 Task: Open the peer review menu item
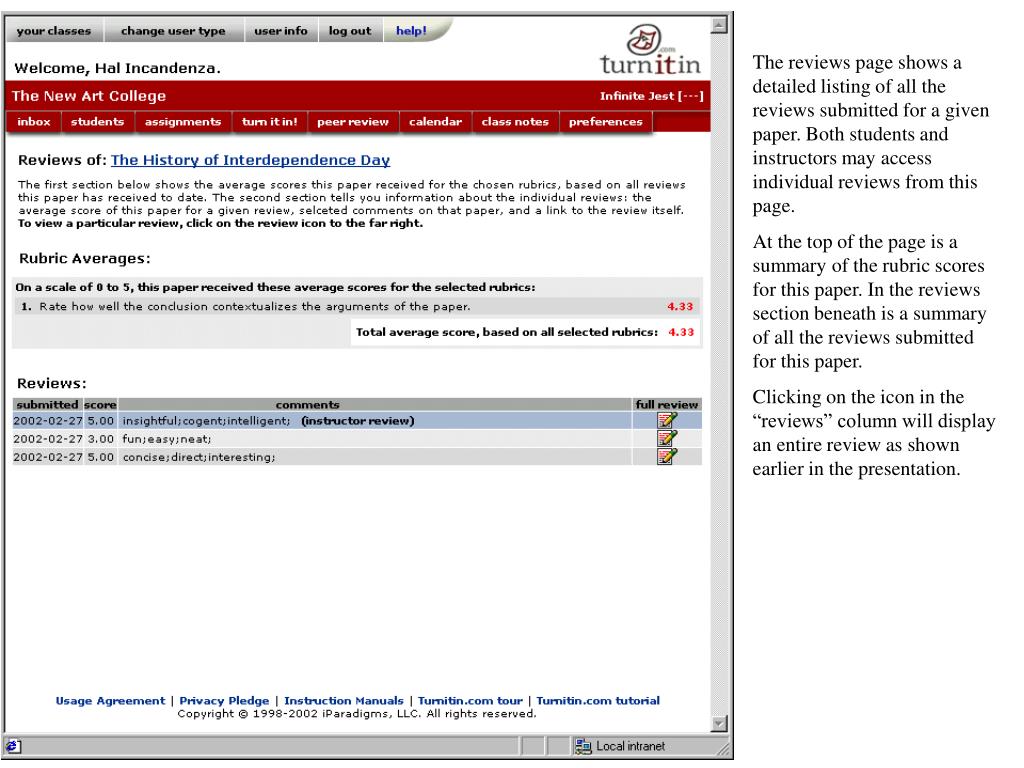coord(353,122)
